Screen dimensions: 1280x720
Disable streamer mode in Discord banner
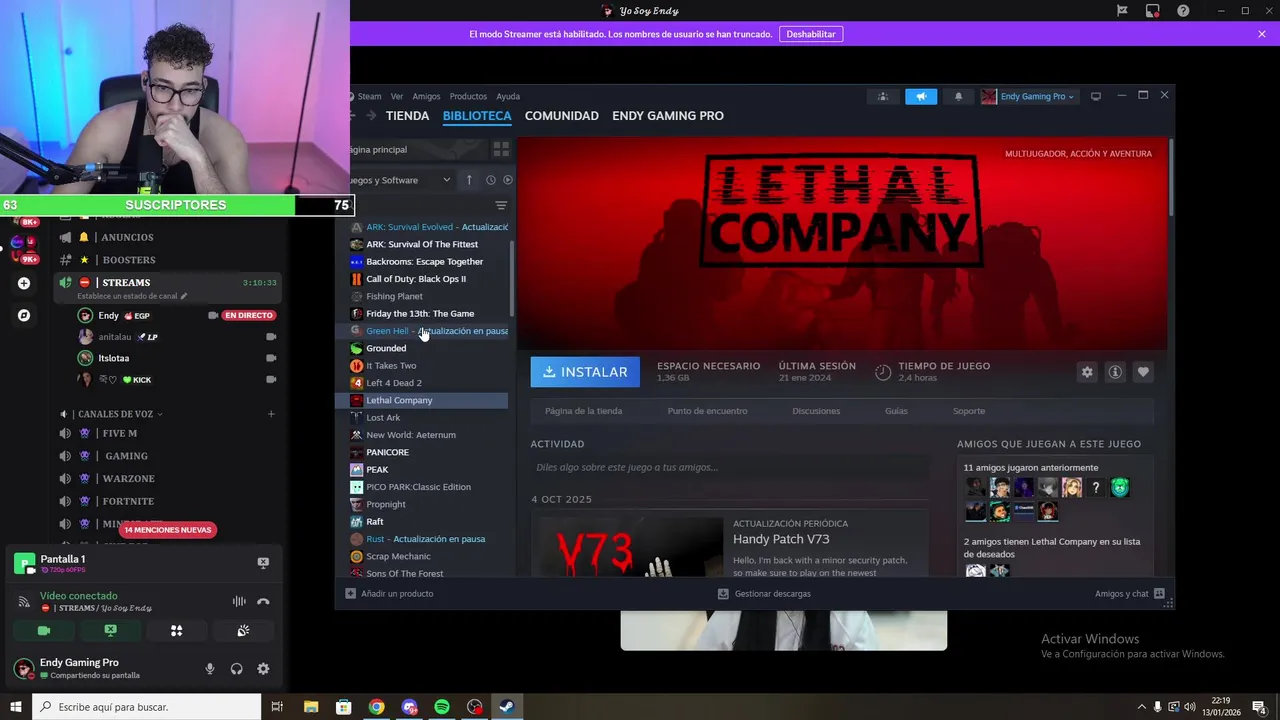point(811,34)
